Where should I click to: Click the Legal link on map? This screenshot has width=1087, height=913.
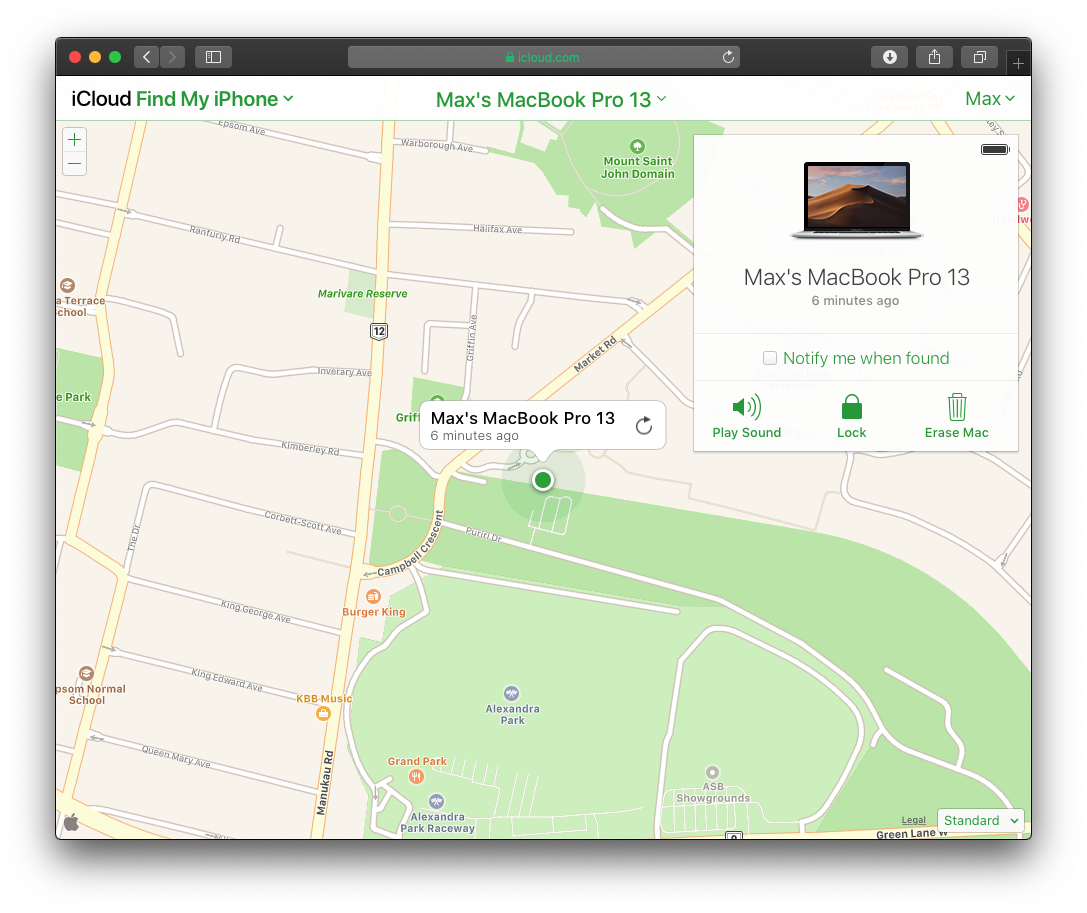coord(913,820)
